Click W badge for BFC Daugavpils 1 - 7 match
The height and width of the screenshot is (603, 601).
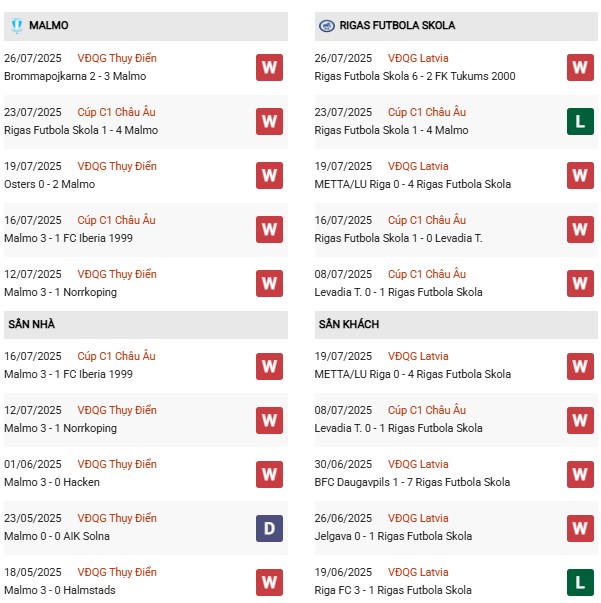(x=580, y=474)
